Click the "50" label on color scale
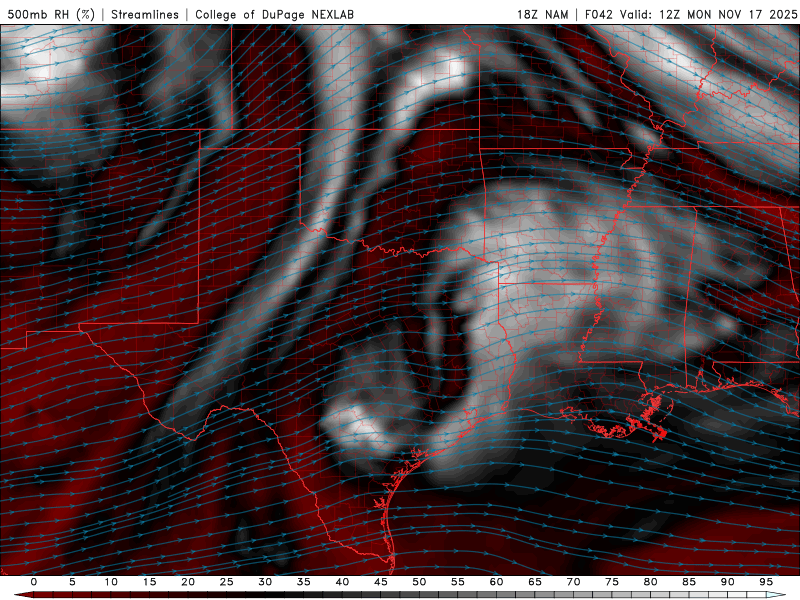The width and height of the screenshot is (800, 600). [x=419, y=582]
